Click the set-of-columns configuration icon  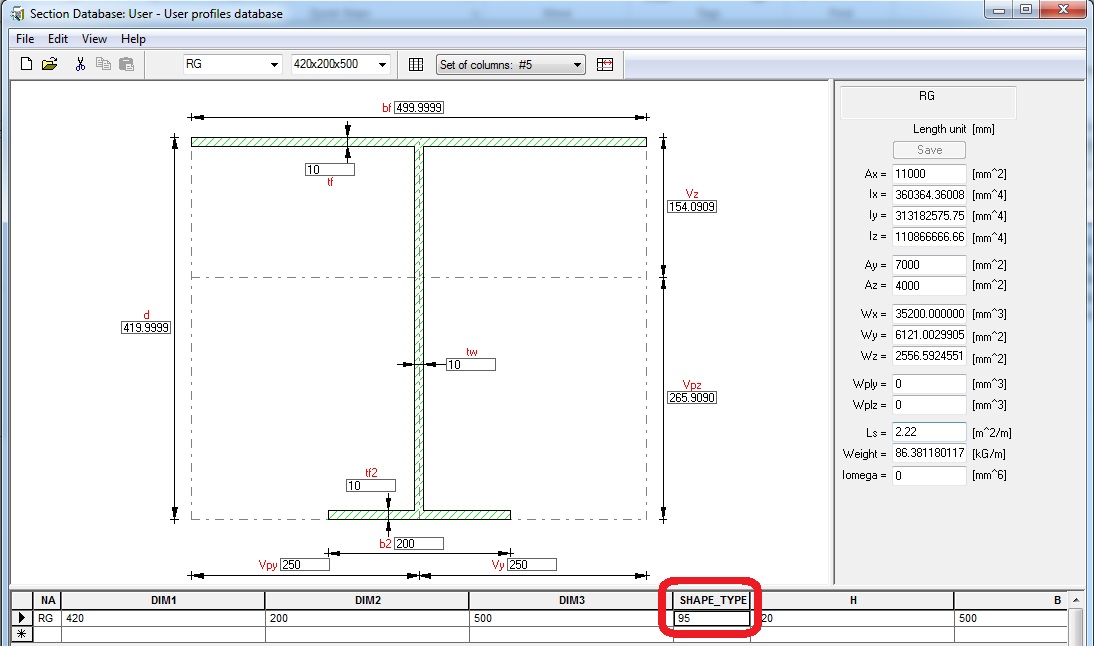(x=605, y=64)
